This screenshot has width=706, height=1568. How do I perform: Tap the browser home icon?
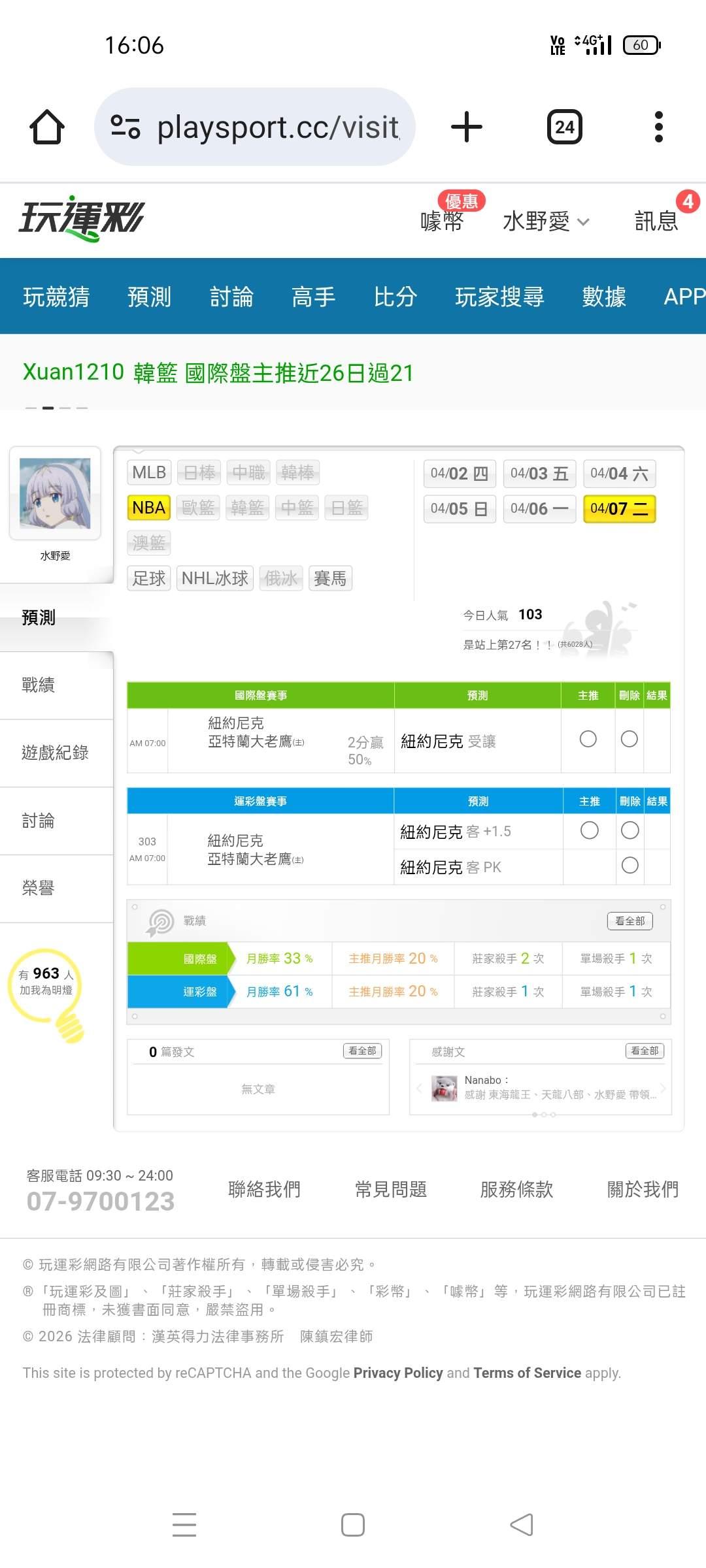(x=47, y=127)
